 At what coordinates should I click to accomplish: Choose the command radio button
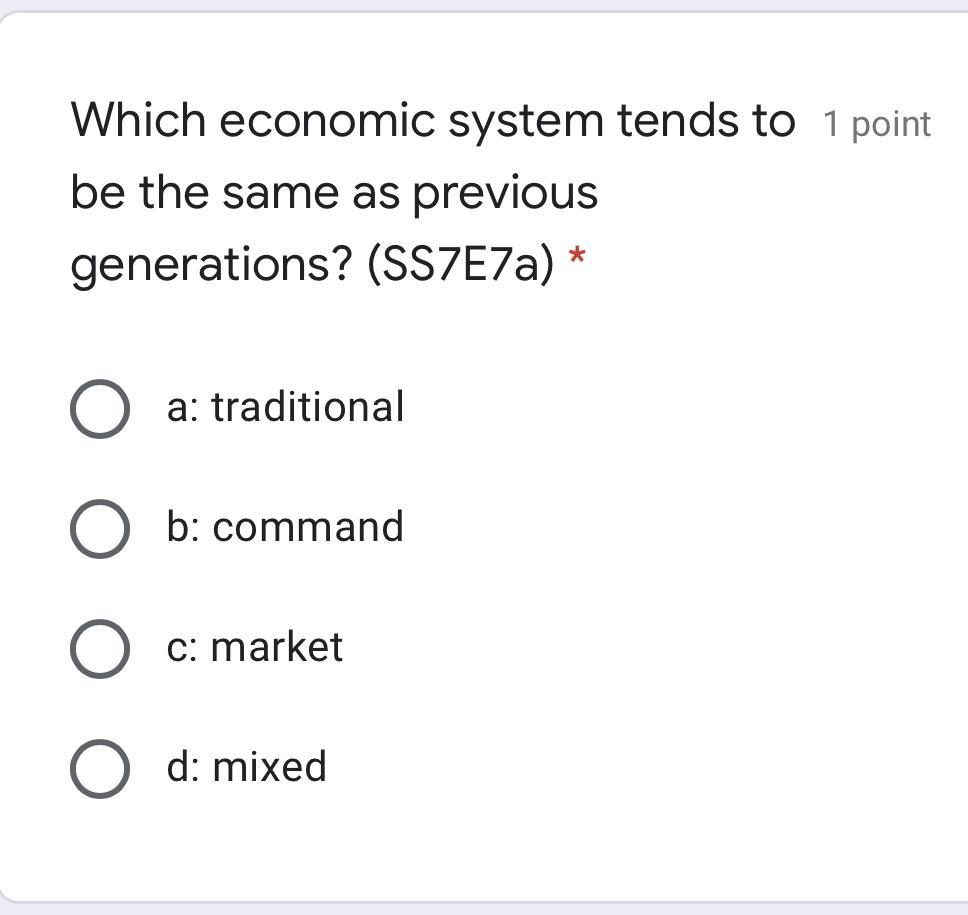tap(100, 529)
